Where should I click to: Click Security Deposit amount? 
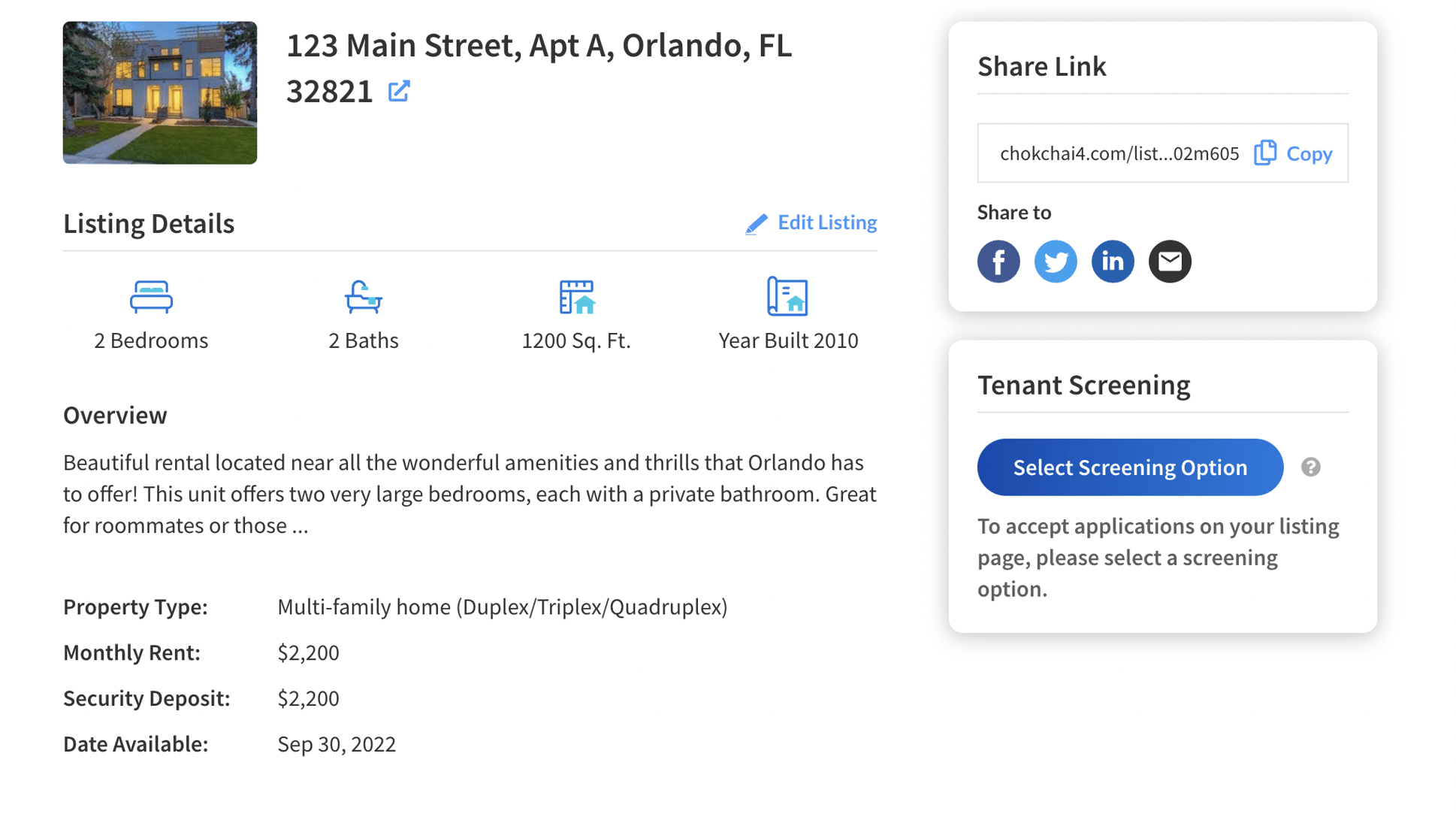(x=308, y=698)
